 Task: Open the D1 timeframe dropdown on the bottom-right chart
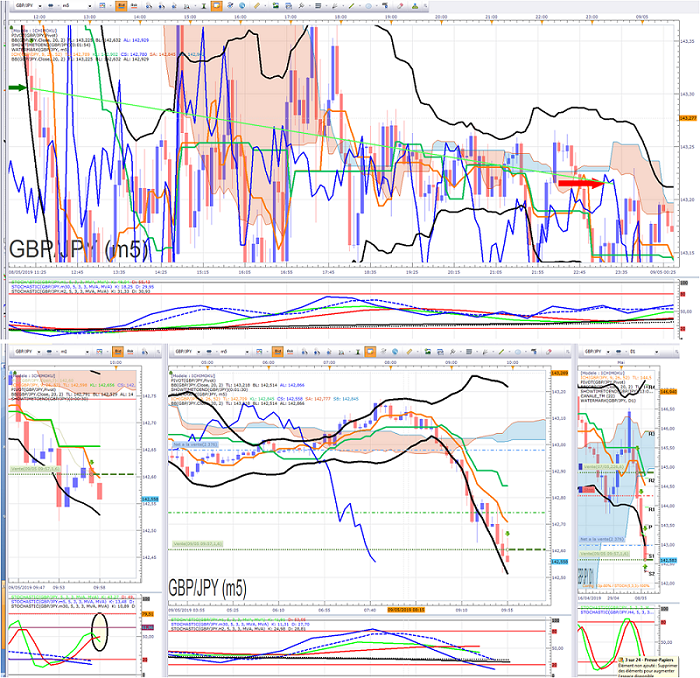click(x=643, y=352)
